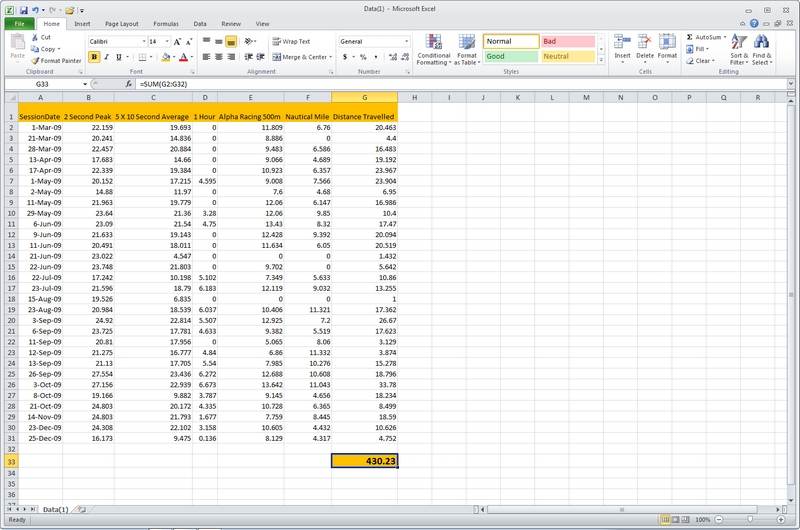Select Conditional Formatting in the ribbon
This screenshot has height=530, width=800.
433,48
